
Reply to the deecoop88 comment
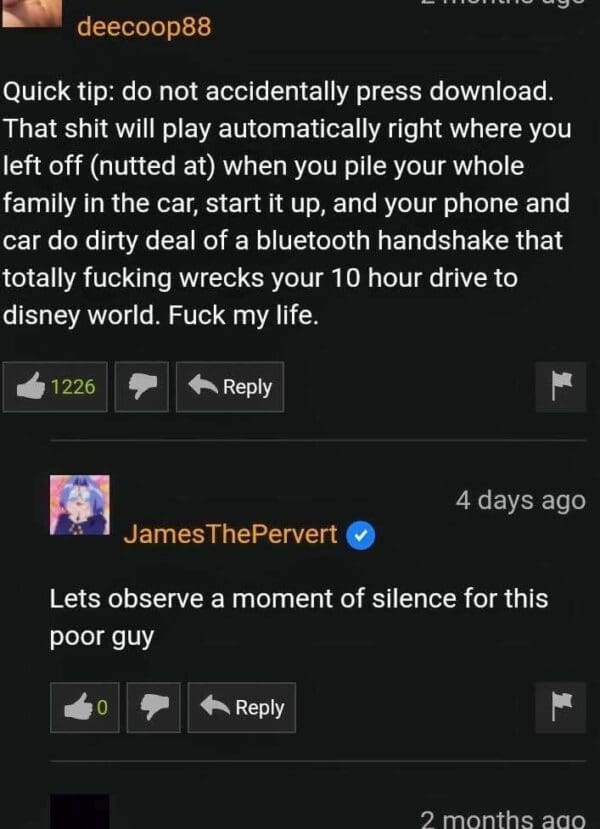click(x=230, y=387)
